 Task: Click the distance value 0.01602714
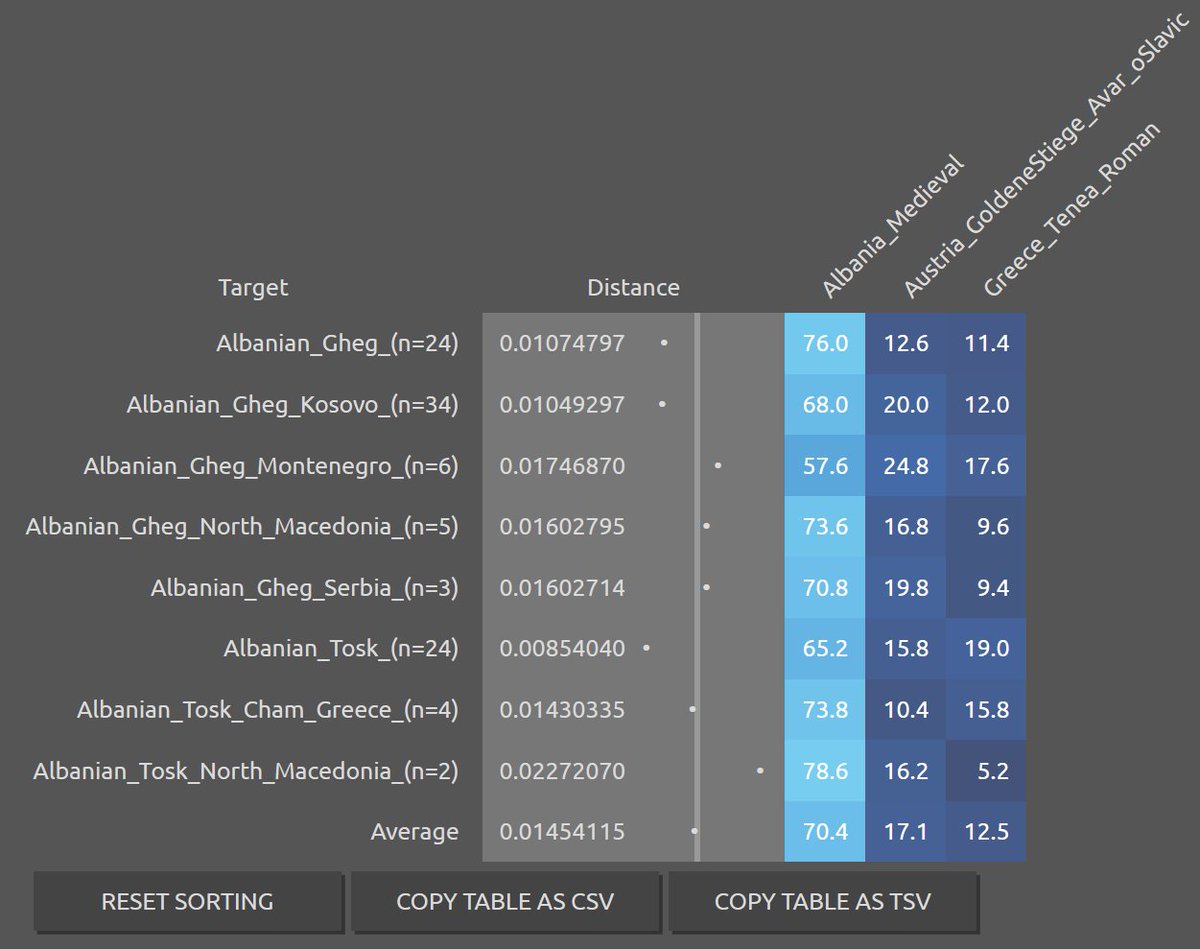562,588
